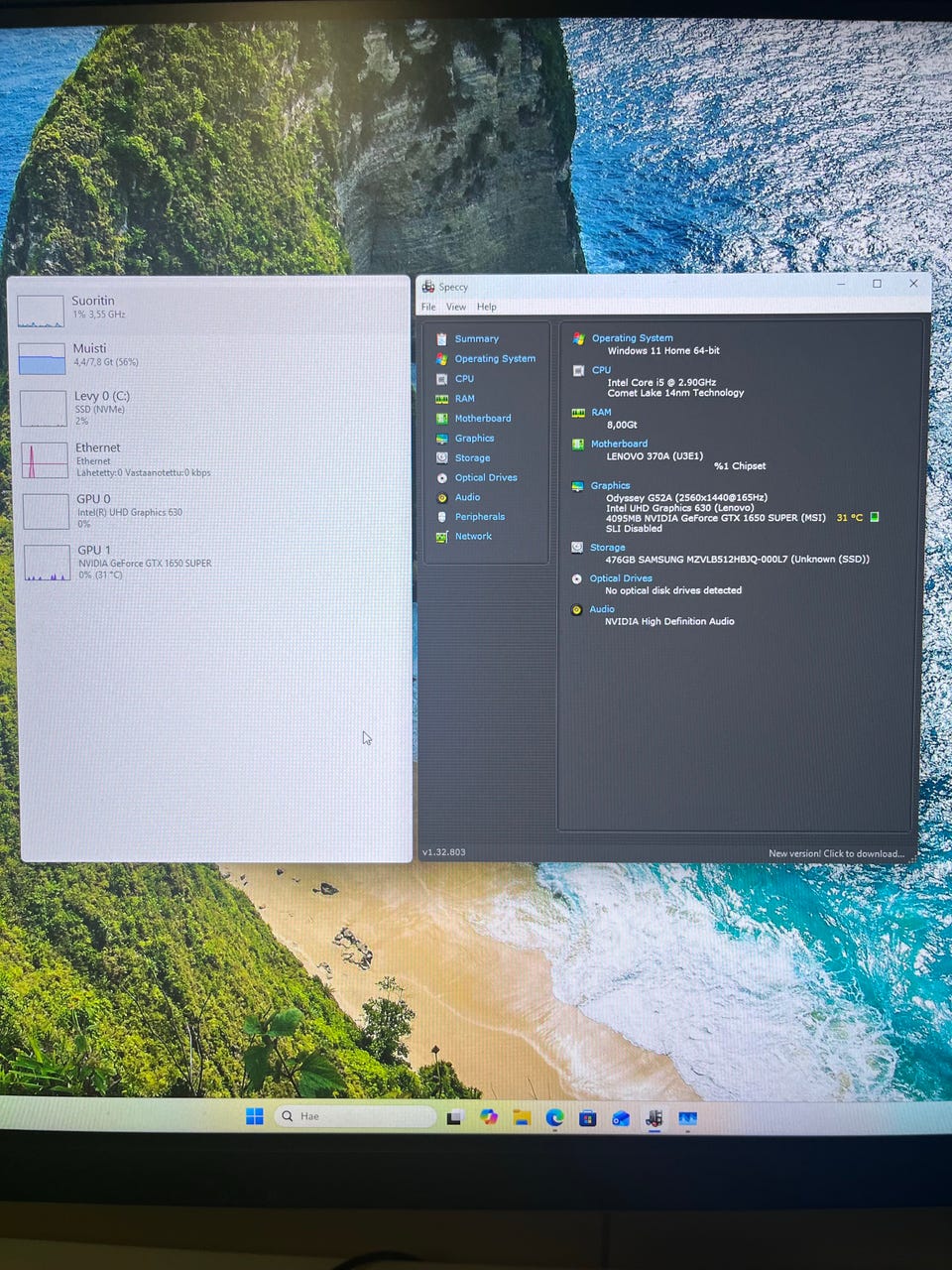The width and height of the screenshot is (952, 1270).
Task: Click the Audio heading link in summary panel
Action: (x=602, y=609)
